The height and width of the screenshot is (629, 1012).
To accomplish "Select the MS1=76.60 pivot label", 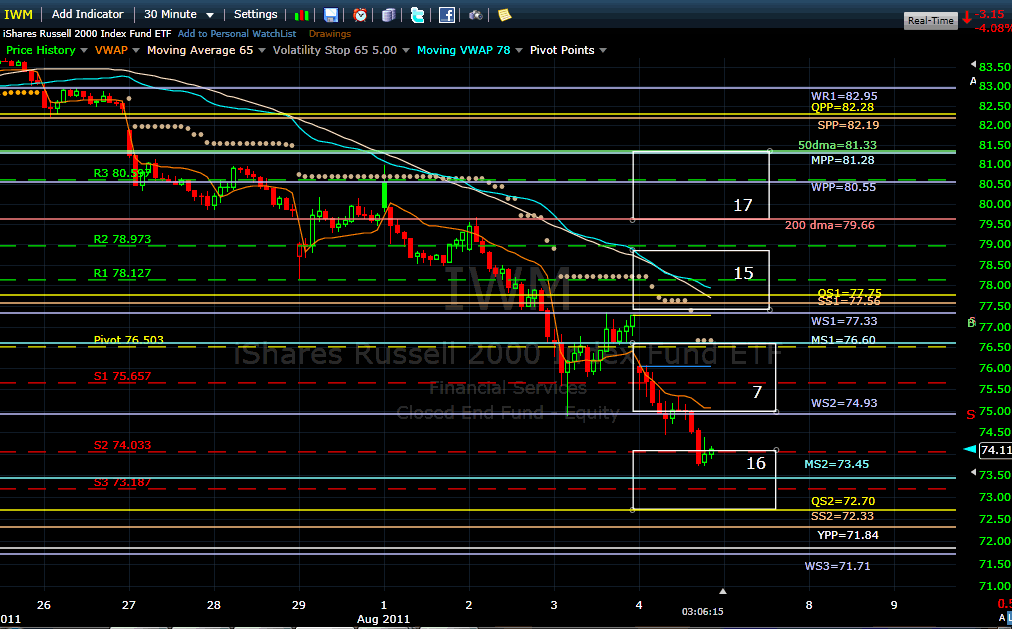I will (x=844, y=340).
